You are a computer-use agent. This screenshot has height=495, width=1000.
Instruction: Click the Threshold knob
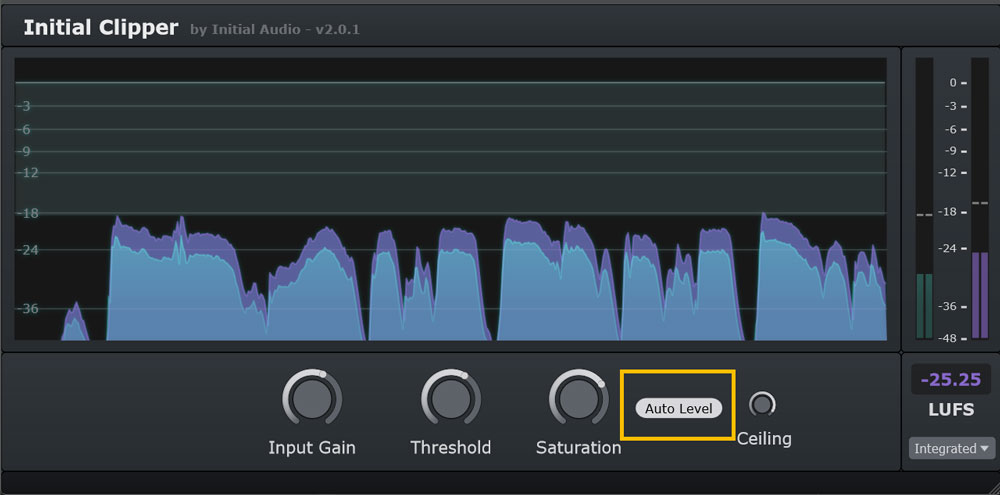(x=450, y=398)
